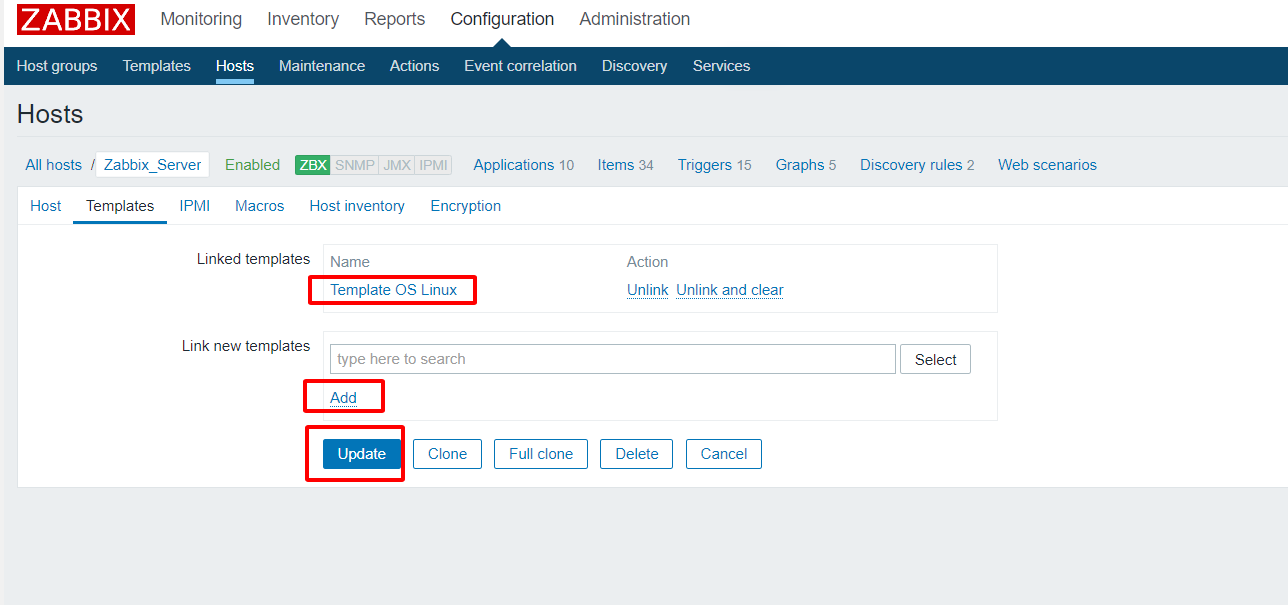Select Hosts in the blue submenu bar

(x=235, y=66)
